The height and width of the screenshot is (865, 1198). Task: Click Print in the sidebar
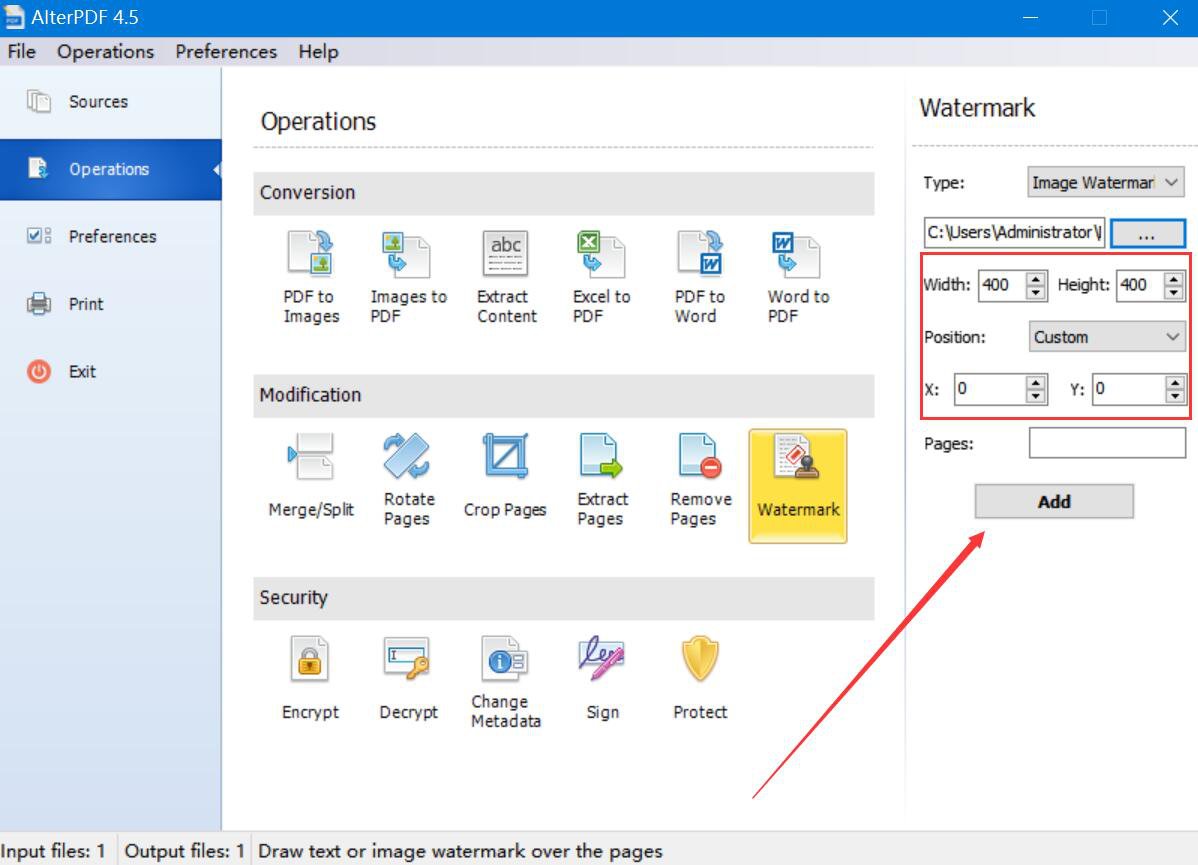tap(111, 303)
